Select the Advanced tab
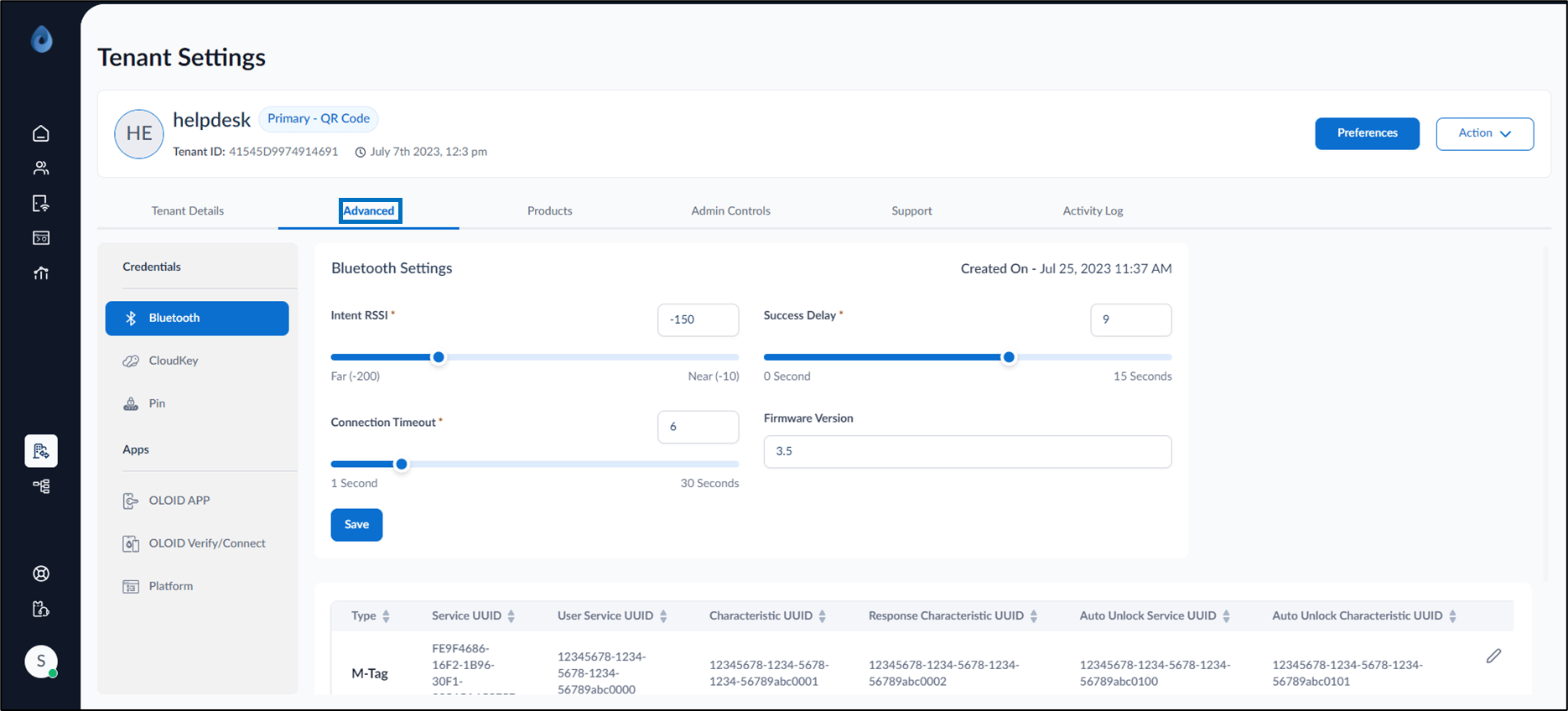 (x=369, y=211)
